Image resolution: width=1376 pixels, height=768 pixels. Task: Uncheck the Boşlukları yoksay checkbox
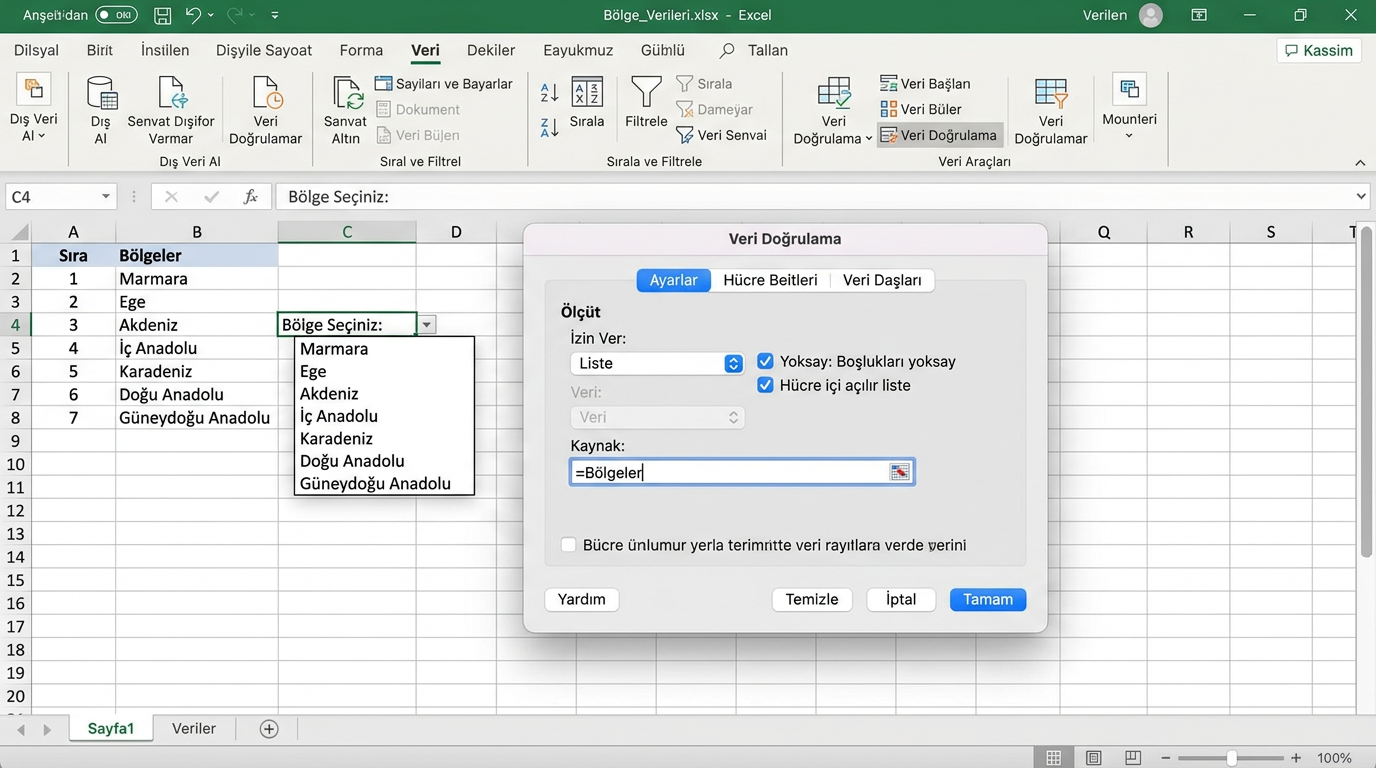coord(765,361)
